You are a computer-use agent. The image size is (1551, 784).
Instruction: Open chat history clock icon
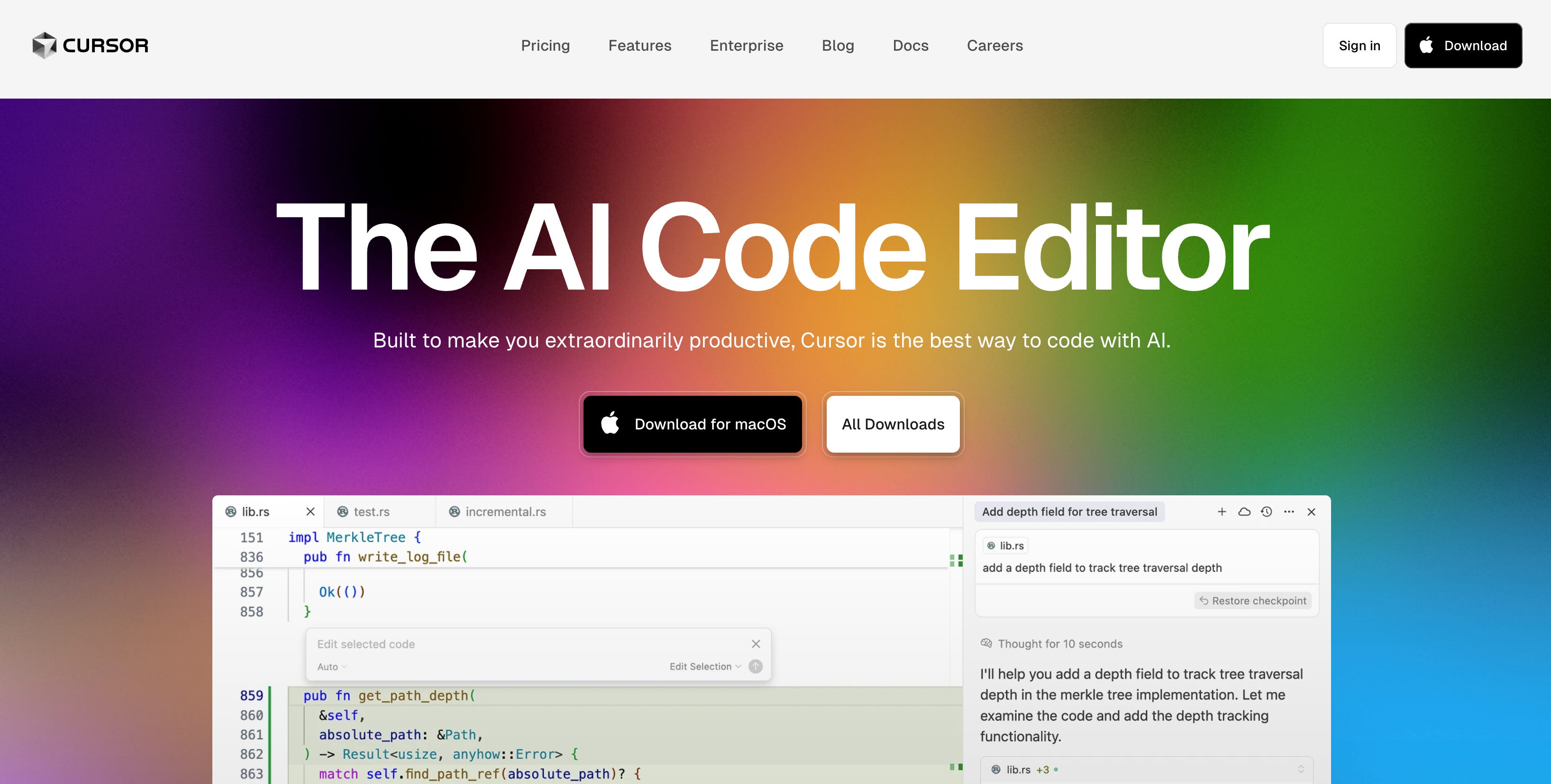point(1266,512)
